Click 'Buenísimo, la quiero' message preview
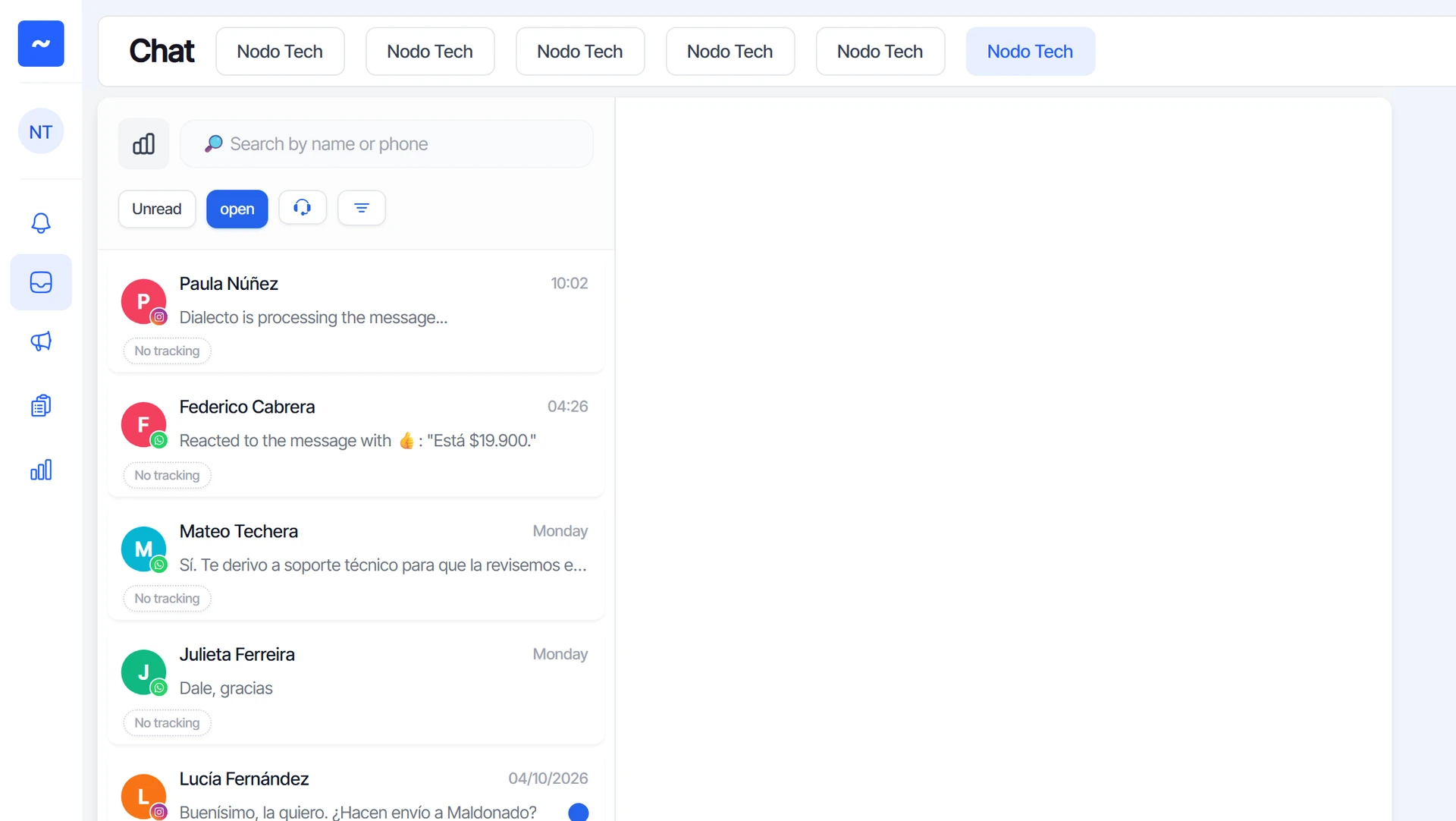The height and width of the screenshot is (821, 1456). 358,812
